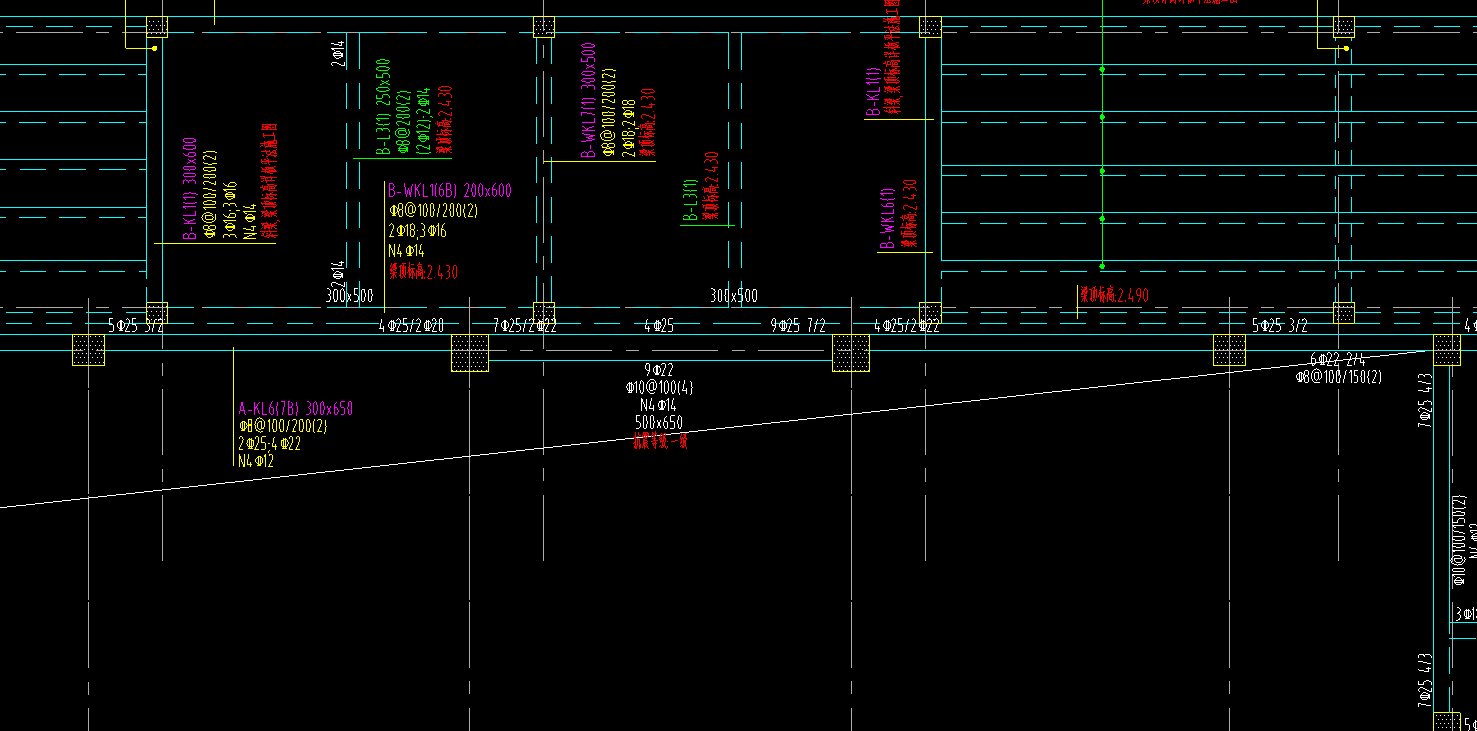1477x731 pixels.
Task: Click the red 梁顶标高:2.490 elevation note
Action: click(1113, 295)
